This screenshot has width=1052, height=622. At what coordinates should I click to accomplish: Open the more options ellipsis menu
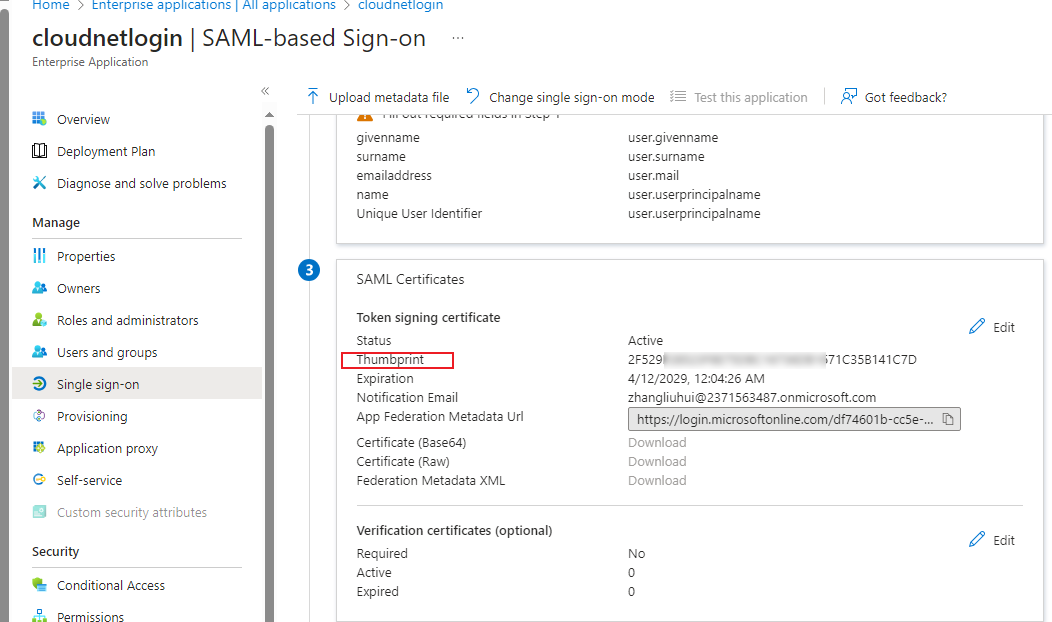pyautogui.click(x=458, y=38)
